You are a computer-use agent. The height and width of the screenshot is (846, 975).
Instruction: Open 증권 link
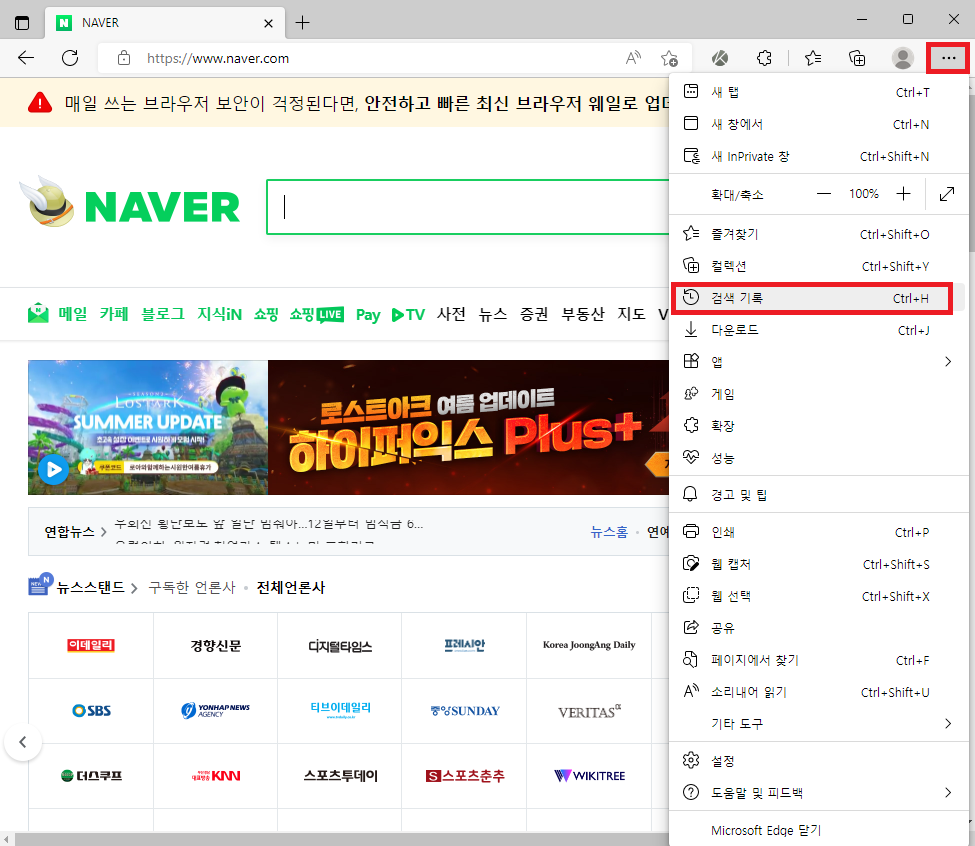tap(534, 314)
